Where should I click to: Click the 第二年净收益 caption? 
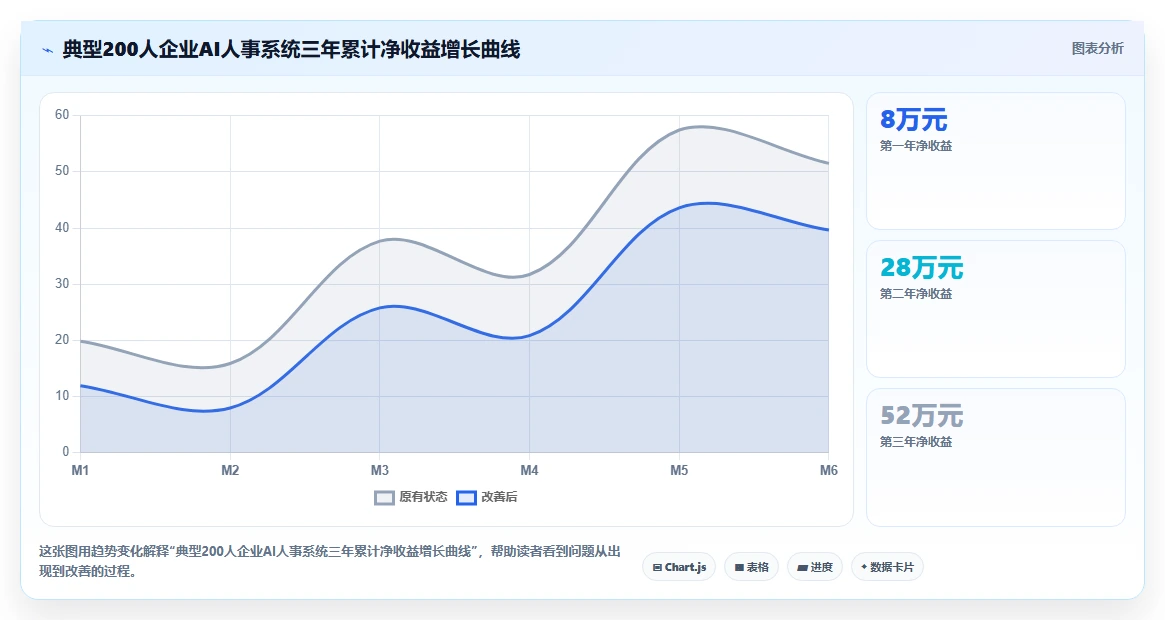coord(916,294)
